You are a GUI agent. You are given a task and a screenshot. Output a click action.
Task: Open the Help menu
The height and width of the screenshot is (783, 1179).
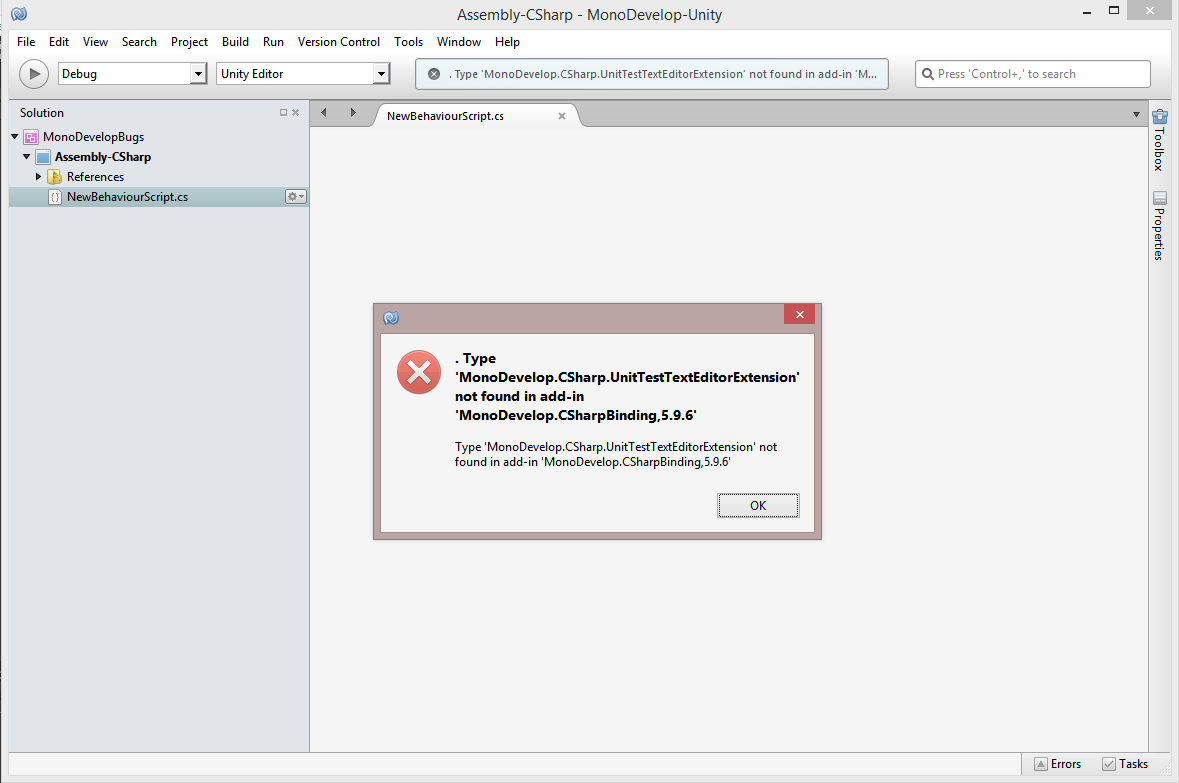(x=507, y=42)
